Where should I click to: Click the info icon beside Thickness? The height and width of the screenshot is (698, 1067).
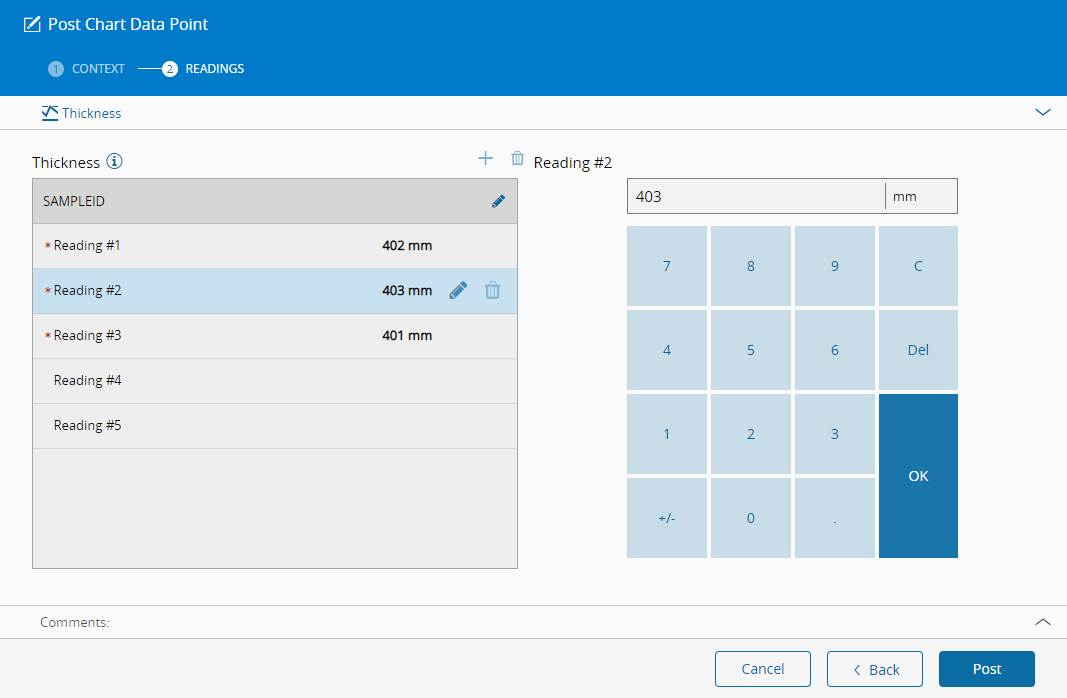(x=115, y=162)
